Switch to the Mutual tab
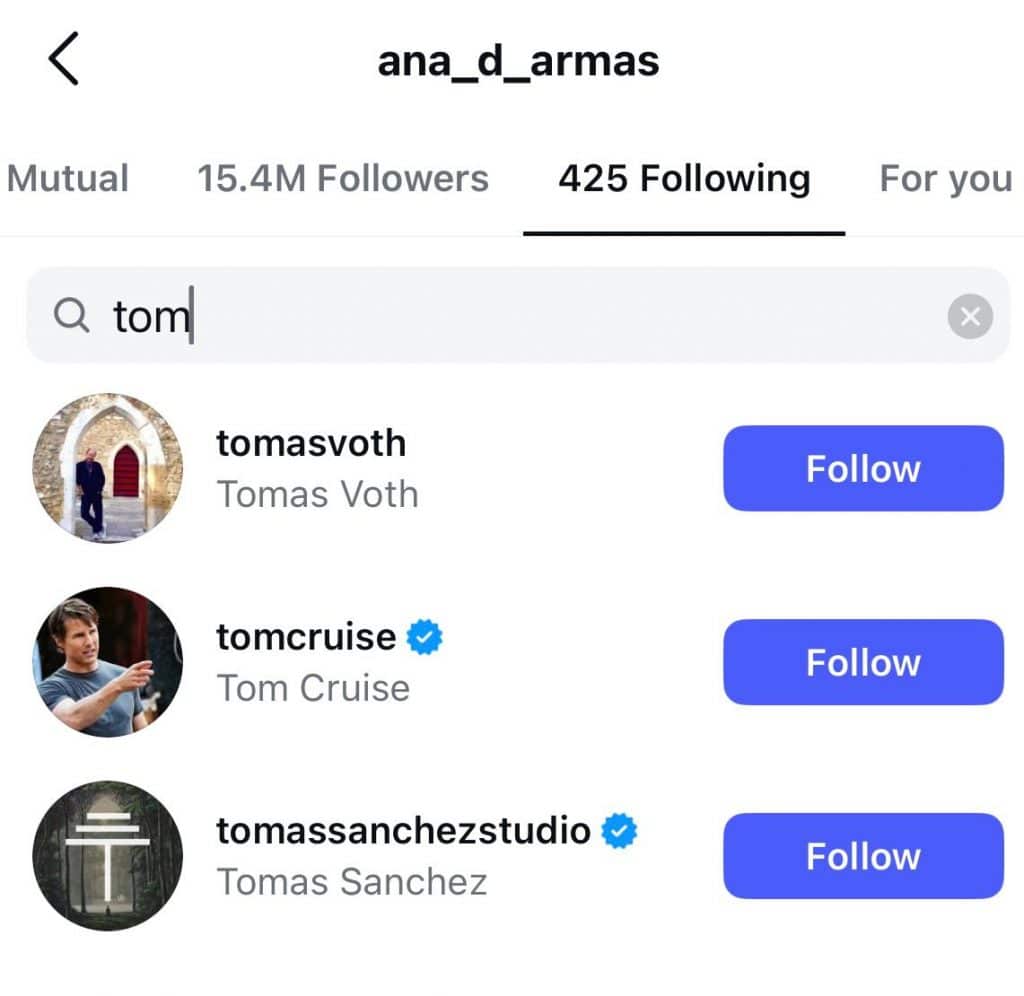 click(x=68, y=179)
